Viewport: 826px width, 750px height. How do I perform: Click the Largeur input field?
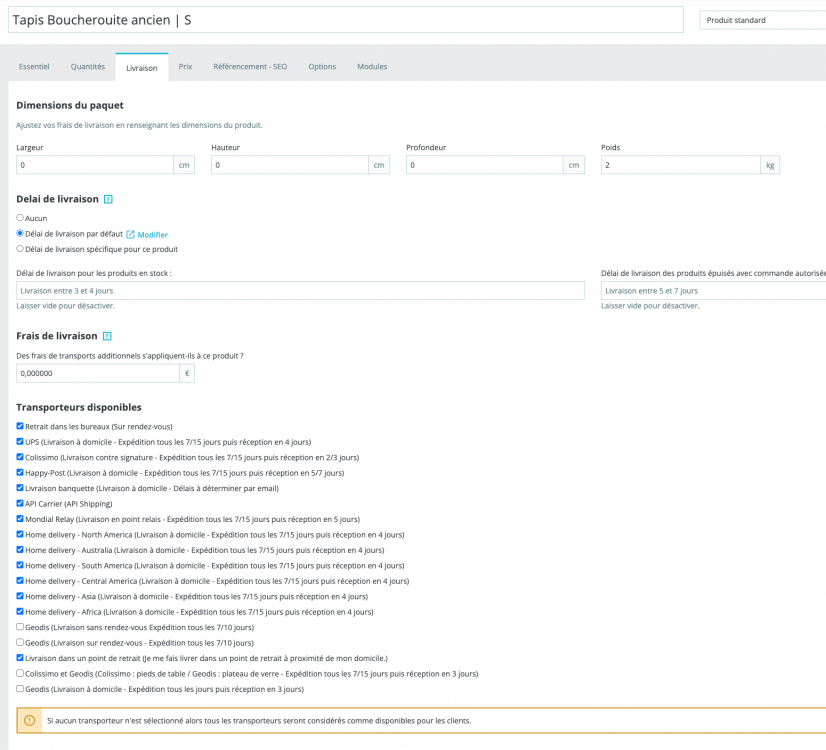tap(95, 165)
